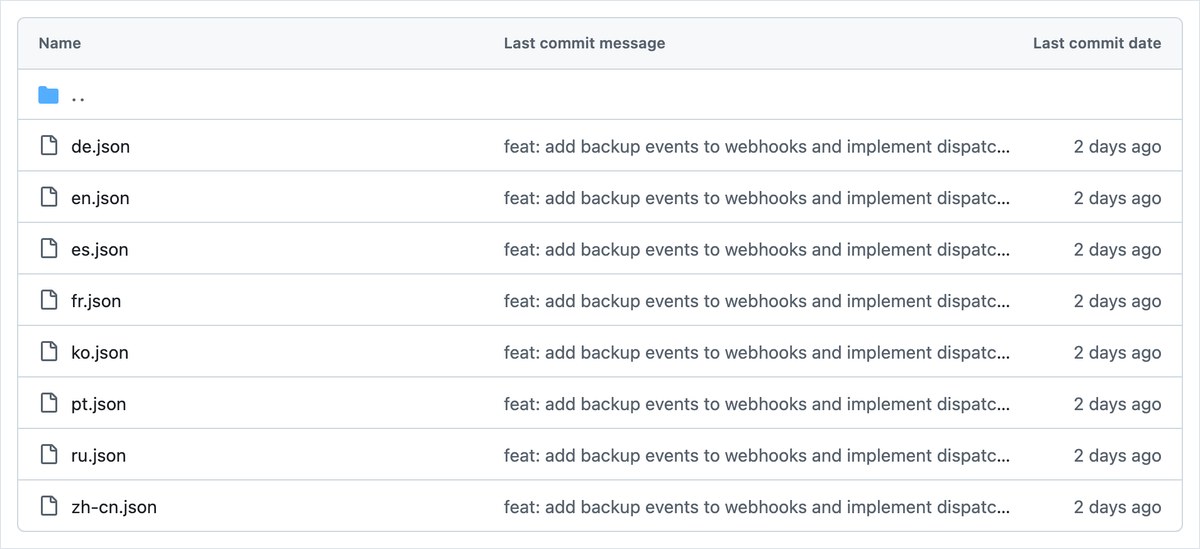View commit message for pt.json
The height and width of the screenshot is (549, 1200).
tap(757, 404)
